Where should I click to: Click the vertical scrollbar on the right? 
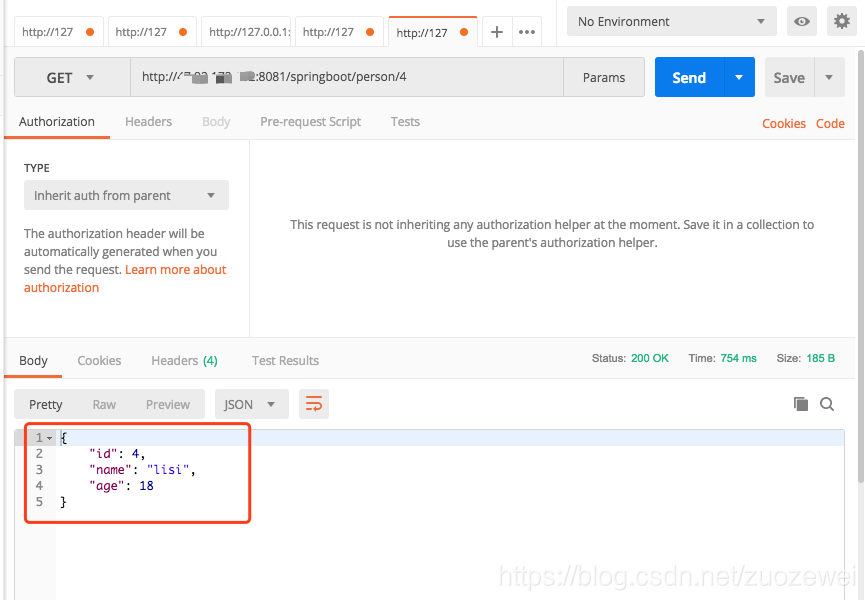tap(861, 267)
